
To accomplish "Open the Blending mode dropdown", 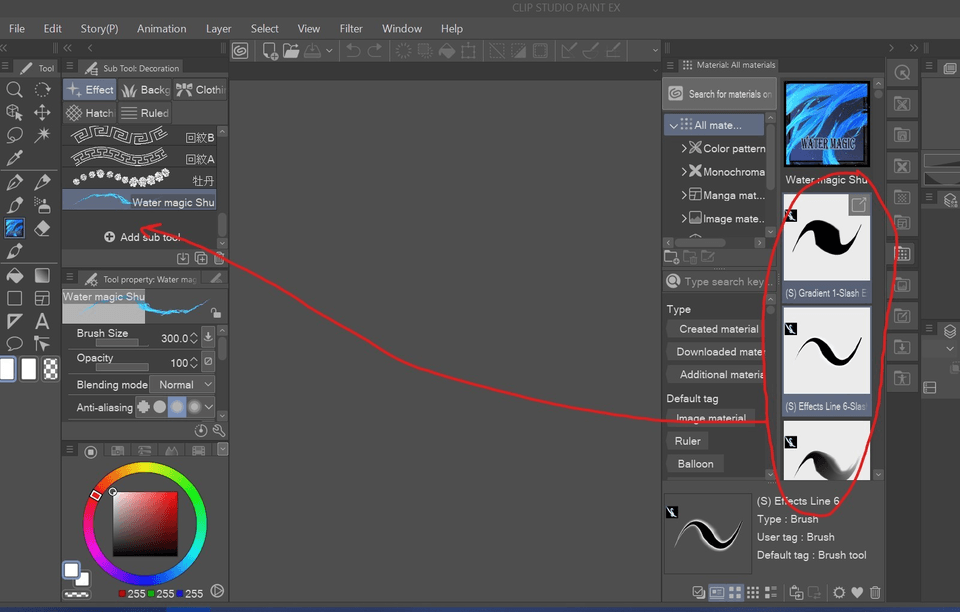I will click(x=183, y=384).
